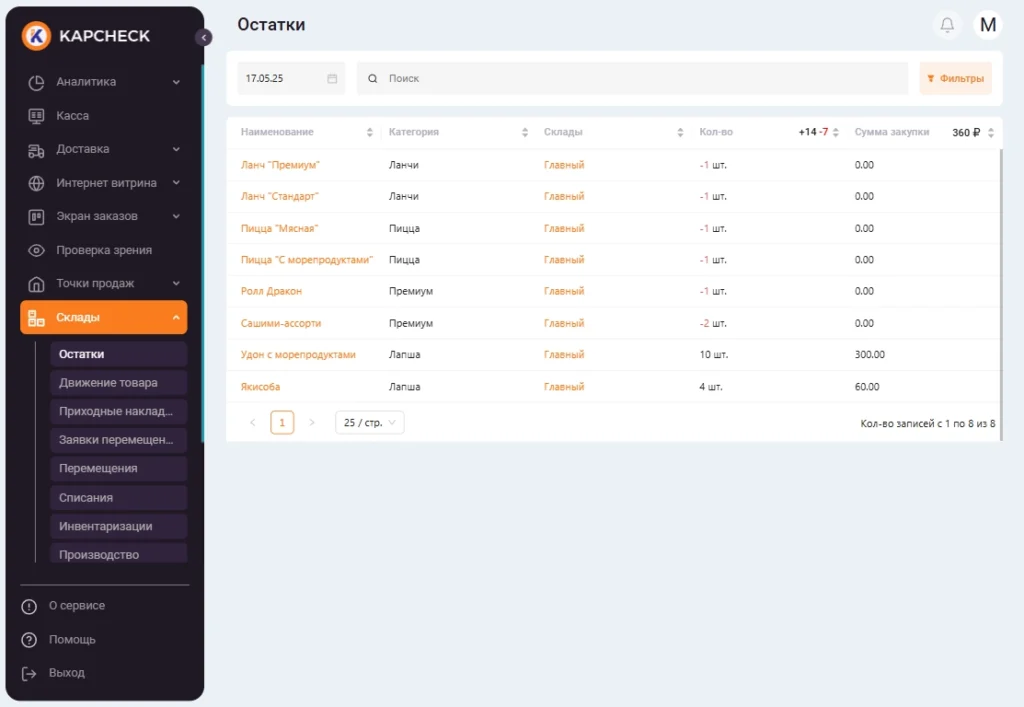This screenshot has height=707, width=1024.
Task: Go to Инвентаризации submenu item
Action: click(106, 526)
